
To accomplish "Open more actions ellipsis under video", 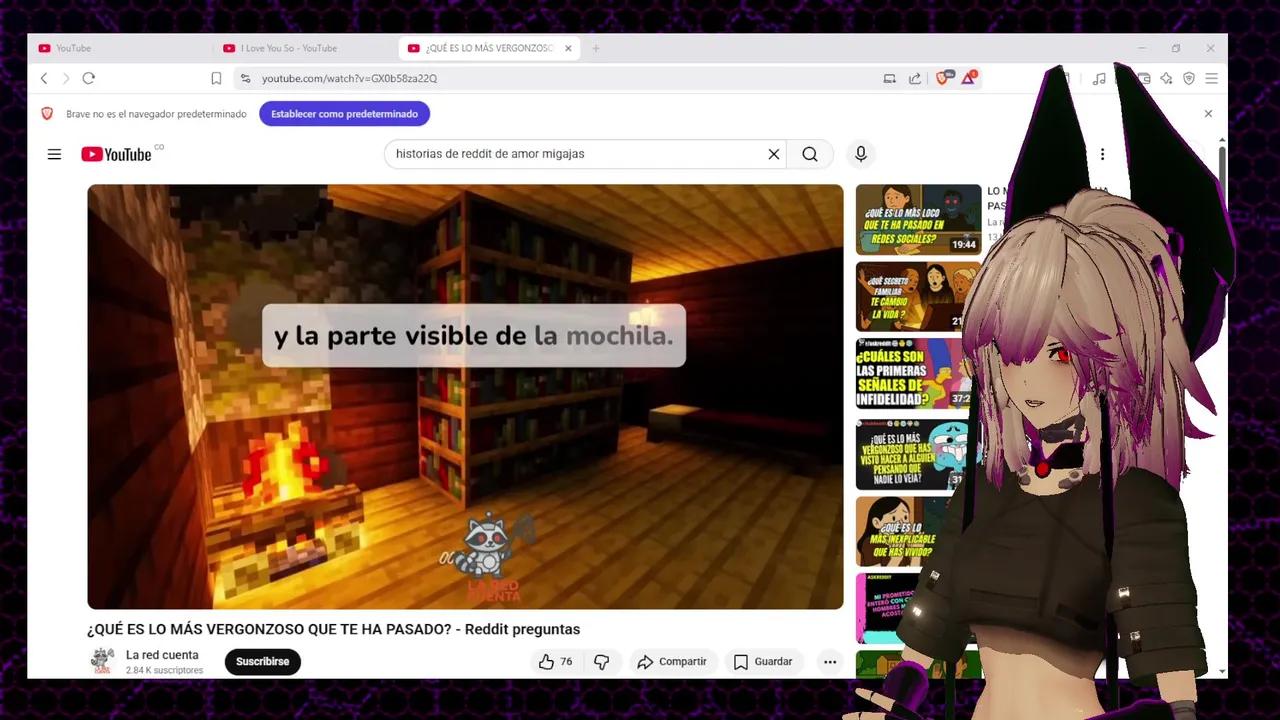I will pyautogui.click(x=830, y=661).
